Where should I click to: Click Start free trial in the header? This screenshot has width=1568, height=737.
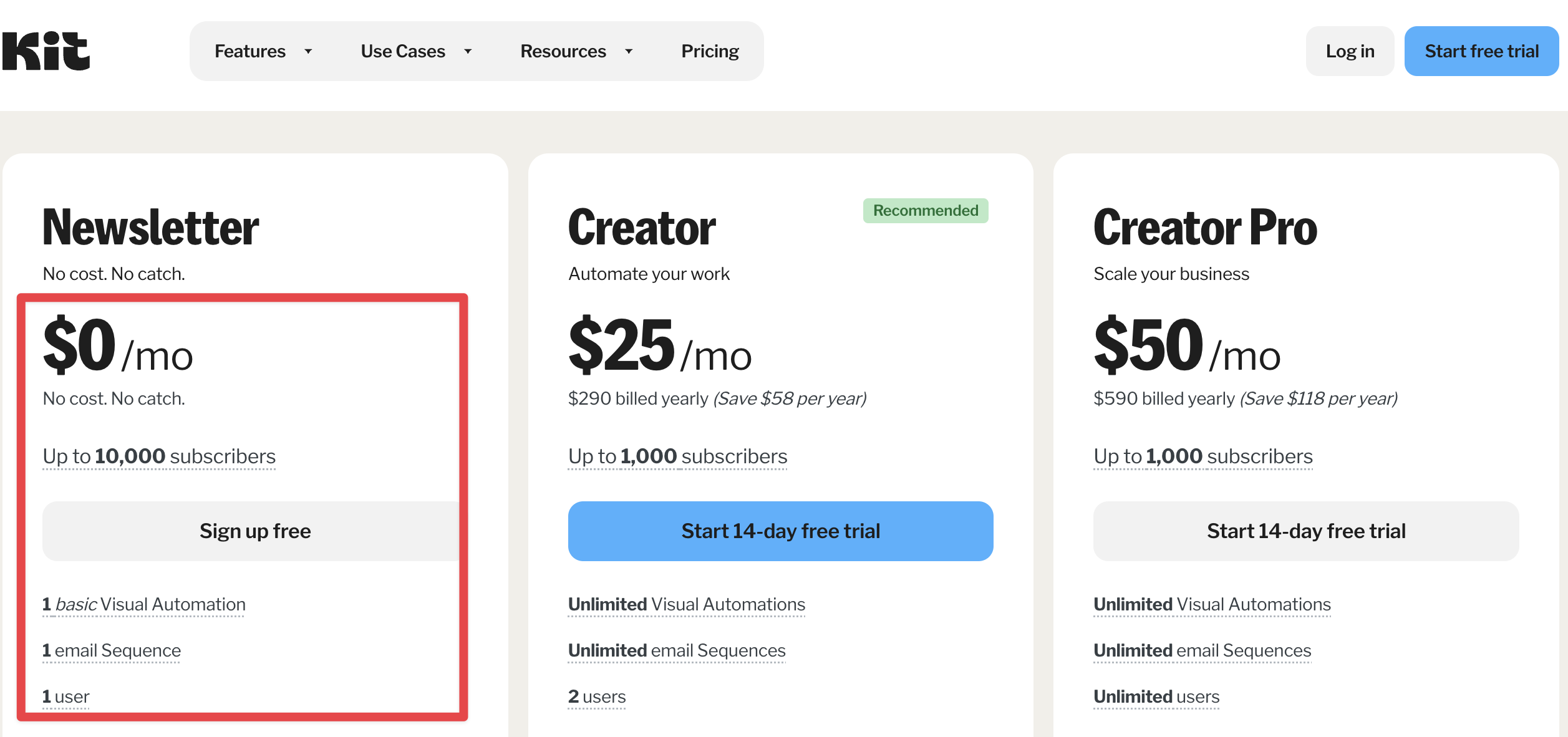[x=1481, y=51]
